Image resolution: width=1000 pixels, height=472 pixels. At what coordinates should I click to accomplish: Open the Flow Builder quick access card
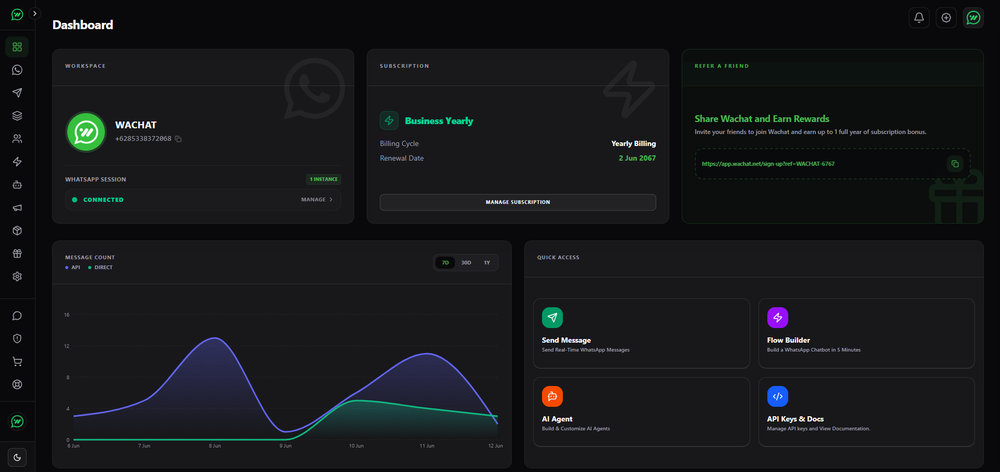[x=867, y=334]
